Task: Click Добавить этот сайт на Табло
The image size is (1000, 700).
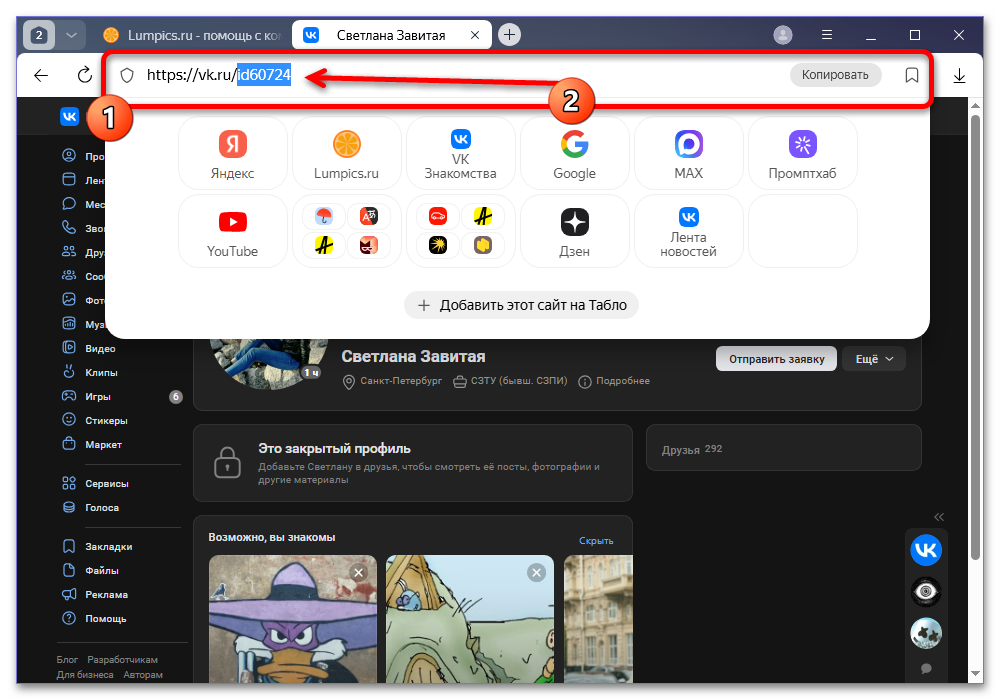Action: 522,305
